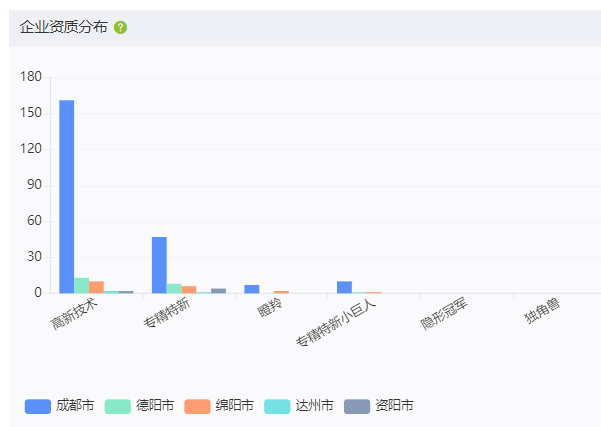The image size is (601, 427).
Task: Click the 高新技术 axis label
Action: click(76, 313)
